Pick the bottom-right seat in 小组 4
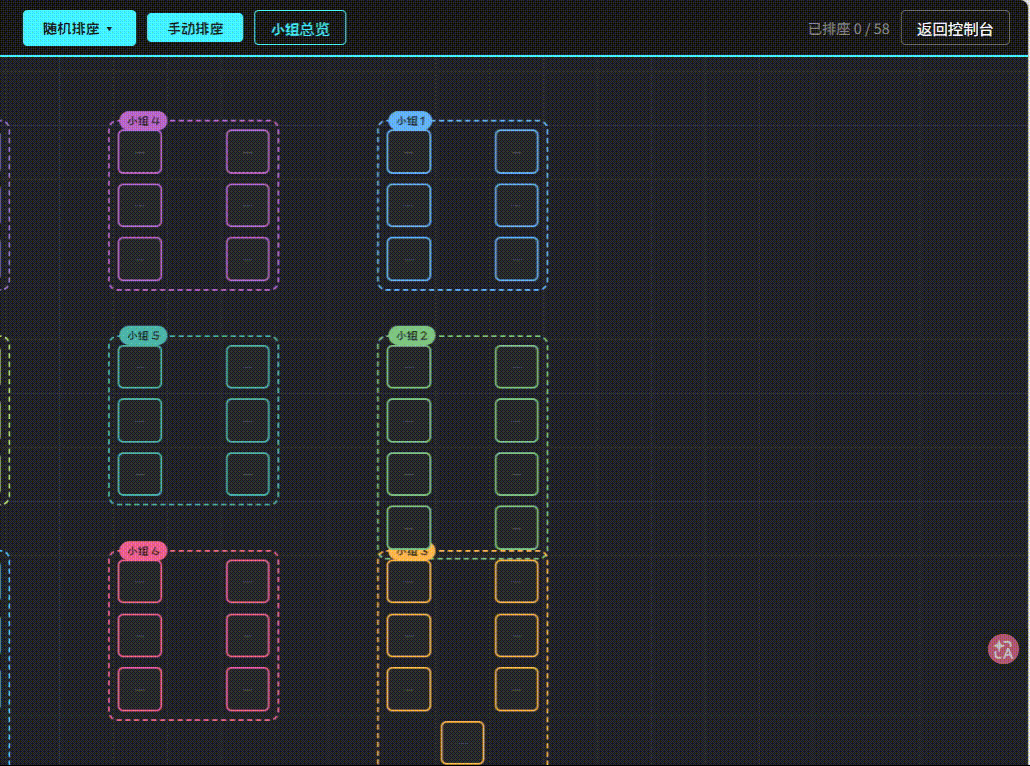The image size is (1030, 766). click(x=248, y=259)
